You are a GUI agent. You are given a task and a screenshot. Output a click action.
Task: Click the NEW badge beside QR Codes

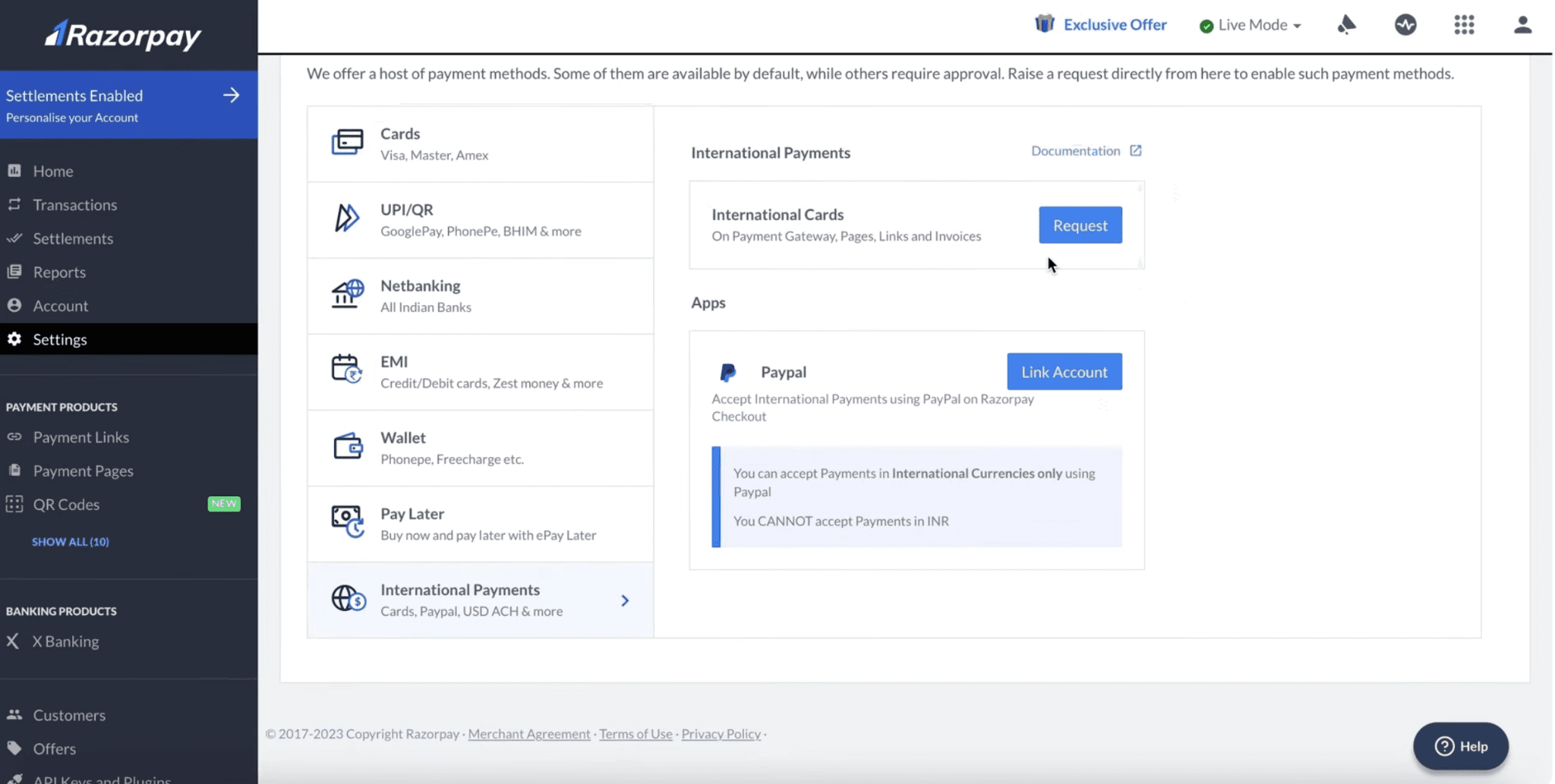[224, 503]
